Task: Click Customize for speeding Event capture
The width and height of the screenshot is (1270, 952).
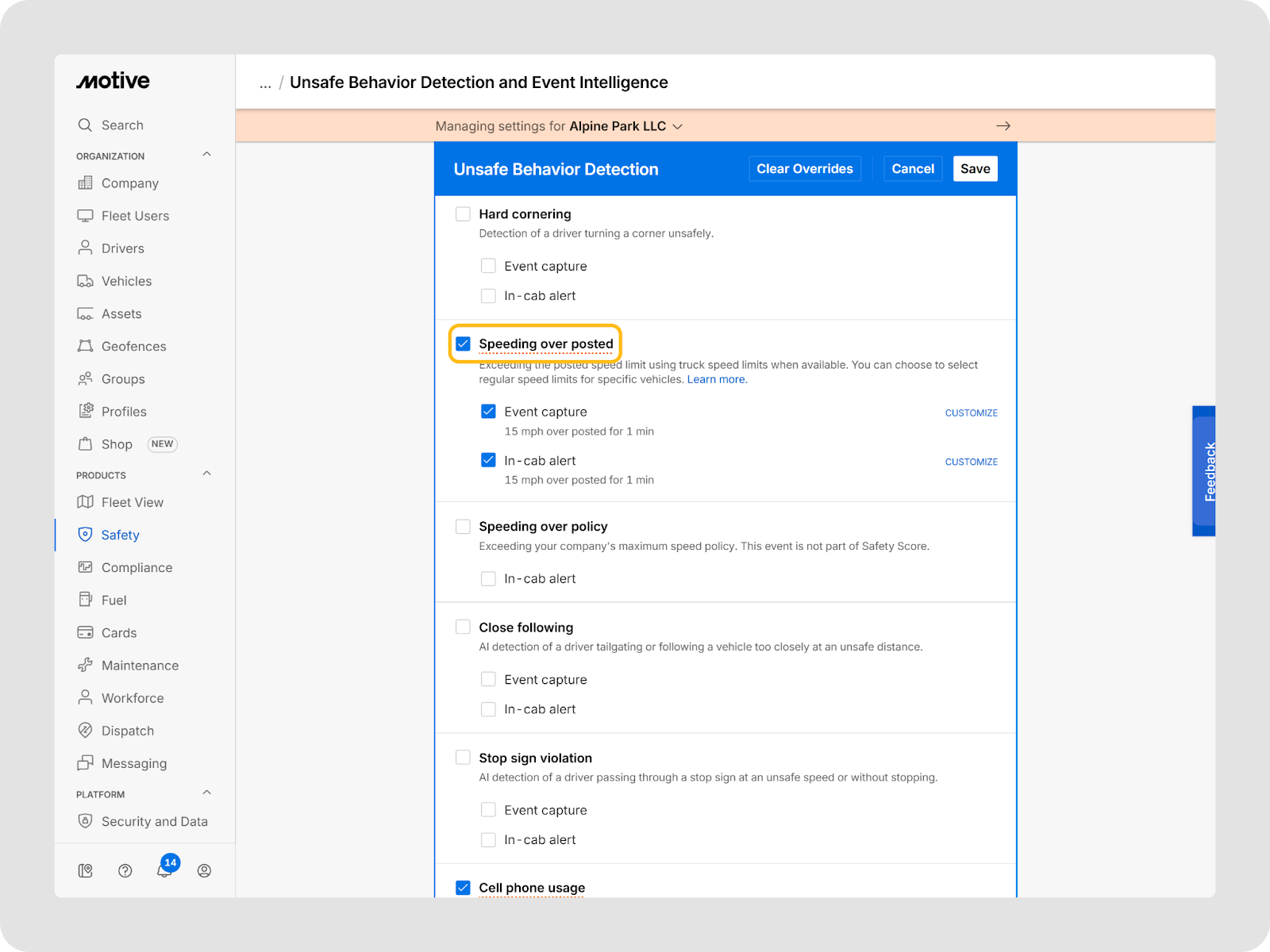Action: coord(971,413)
